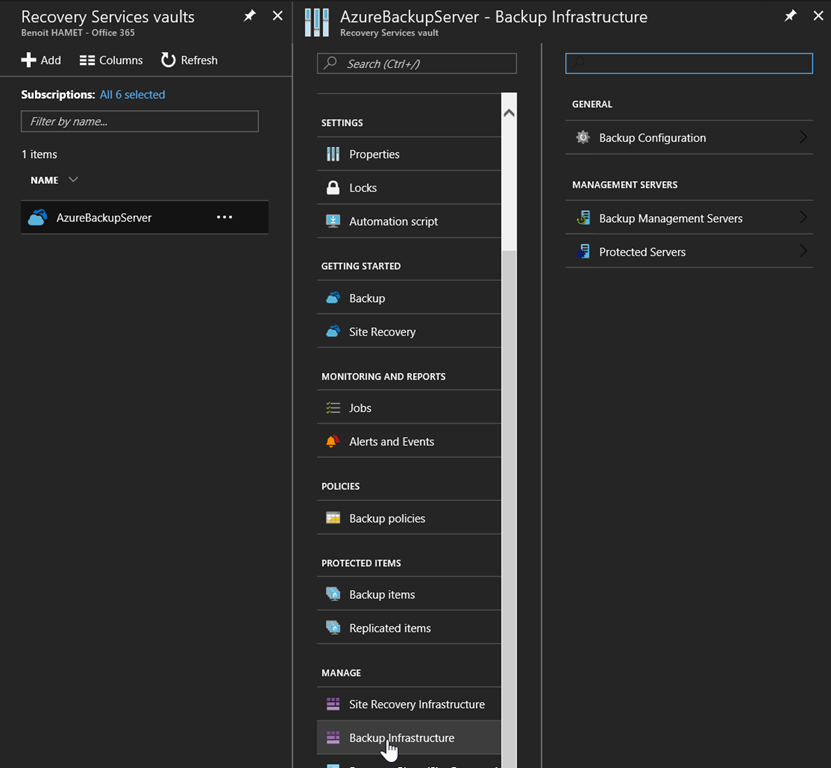Expand Protected Servers chevron arrow
The height and width of the screenshot is (768, 831).
point(803,252)
